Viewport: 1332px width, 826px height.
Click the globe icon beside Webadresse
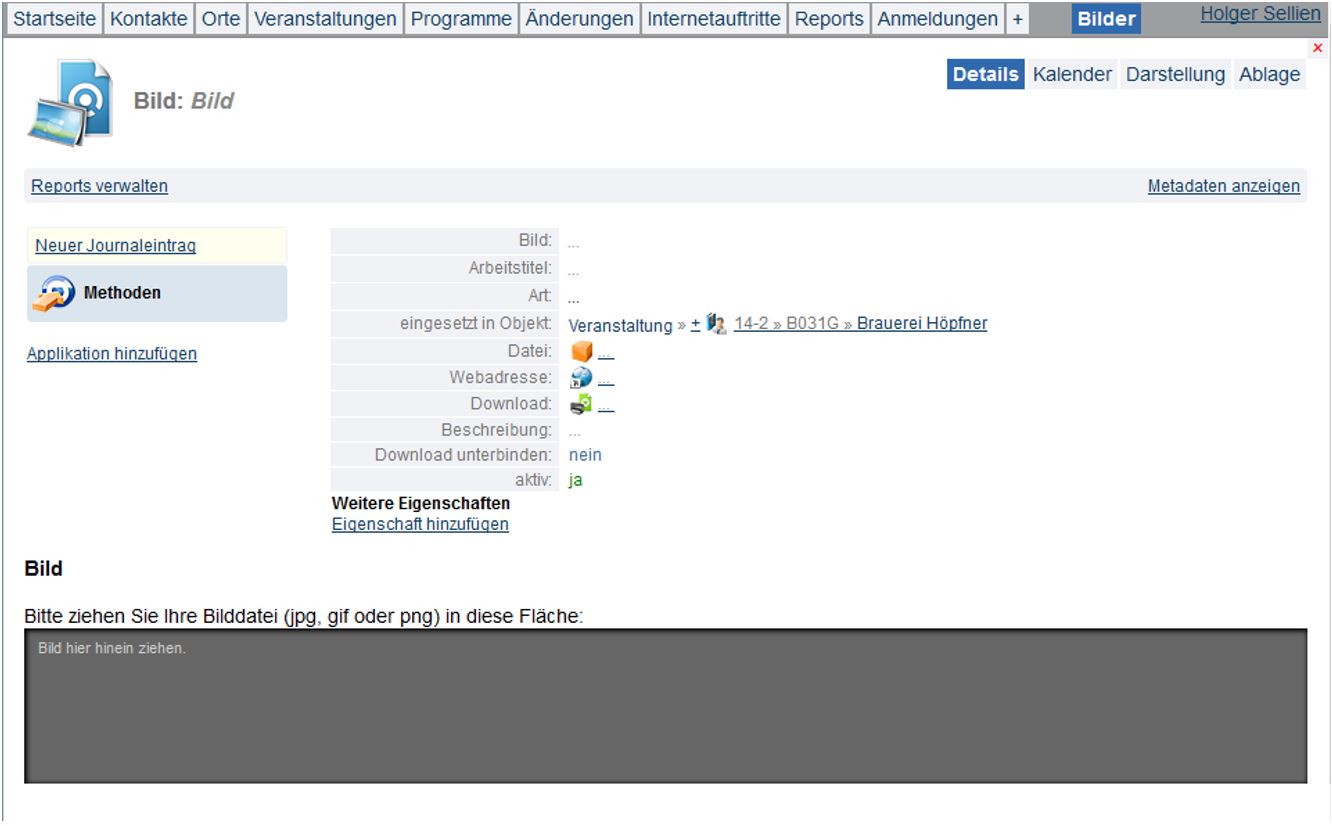[581, 378]
